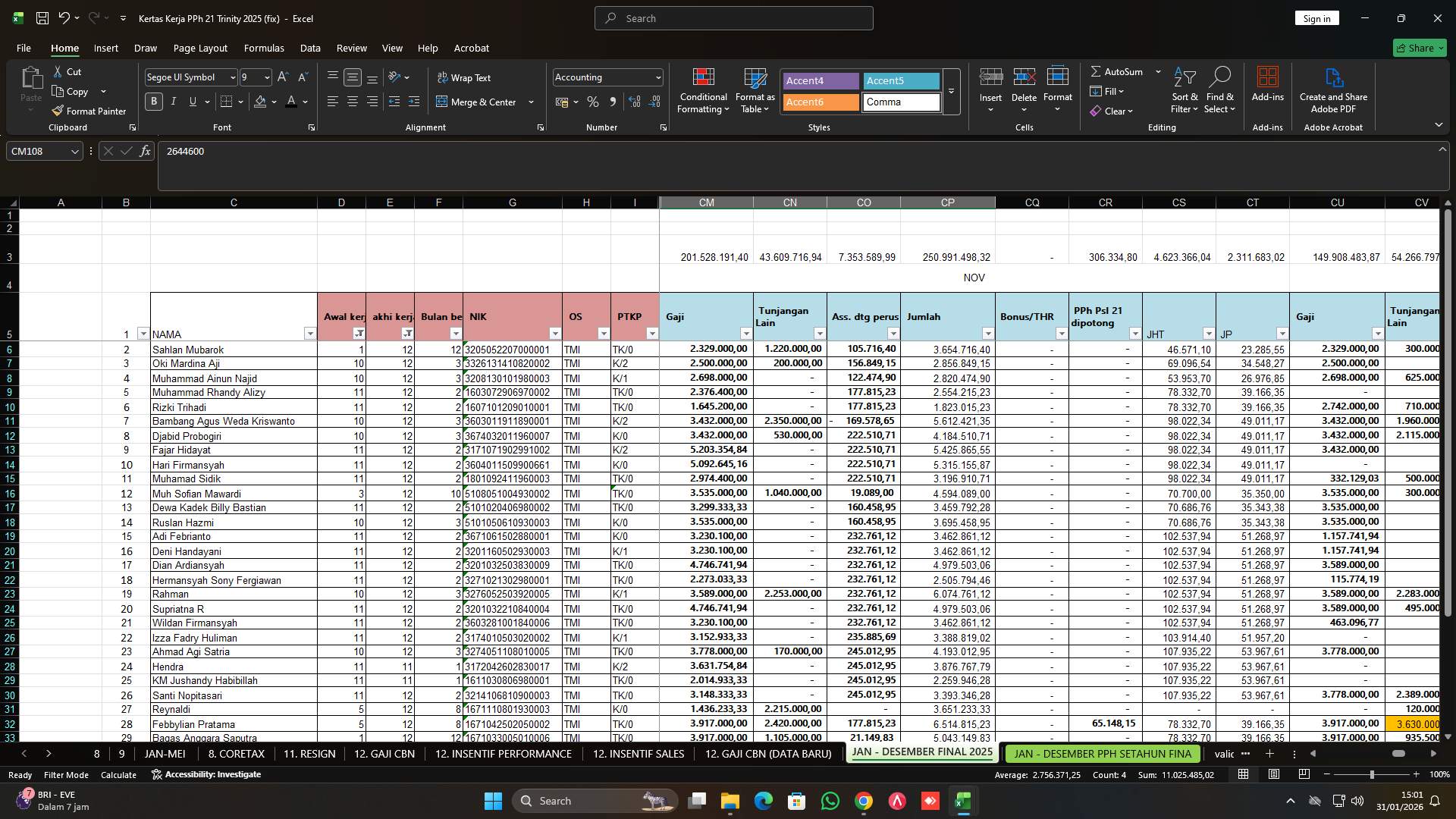Increase decimal places
The height and width of the screenshot is (819, 1456).
pos(635,102)
